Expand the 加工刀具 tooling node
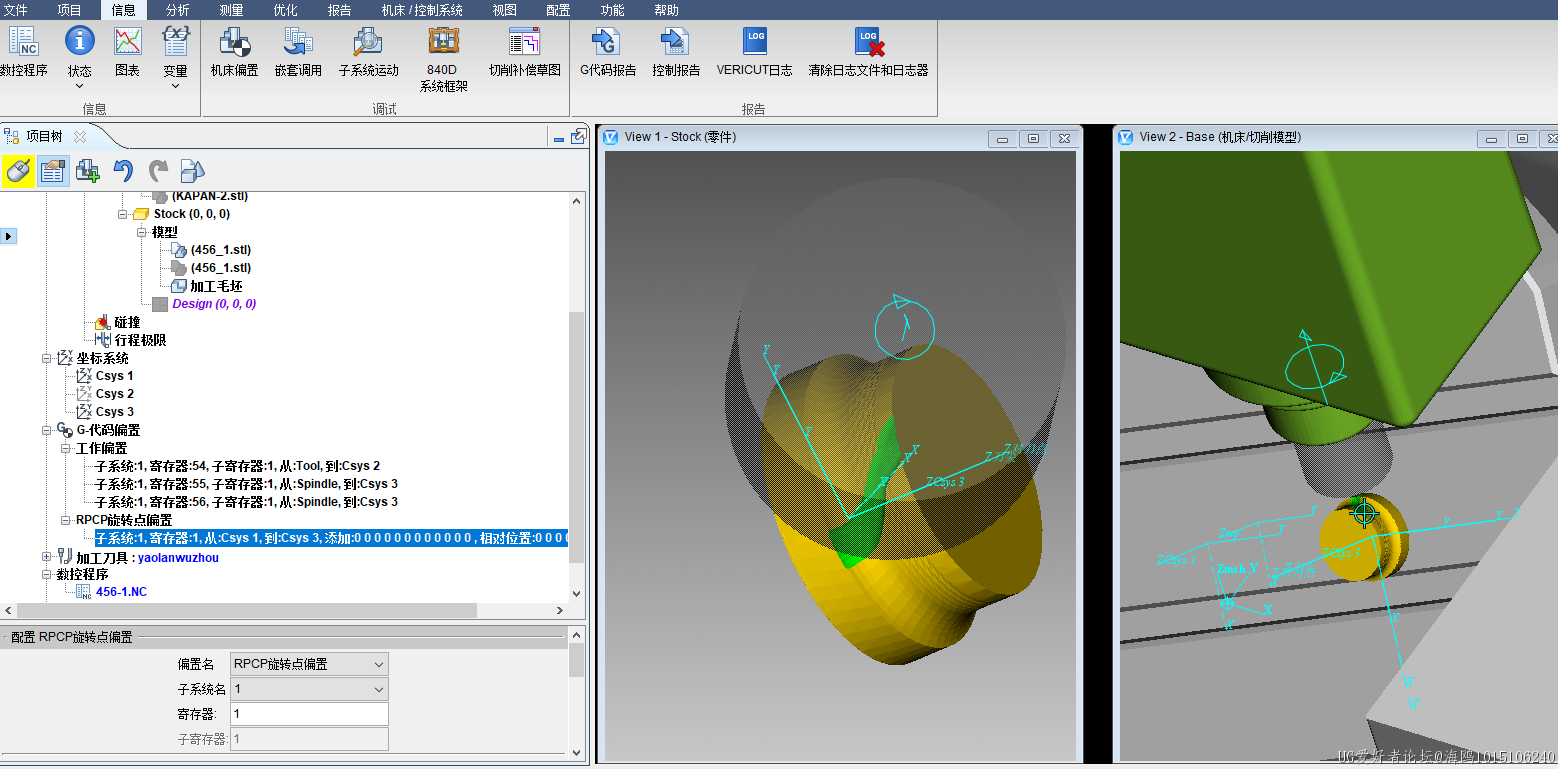 pos(47,556)
